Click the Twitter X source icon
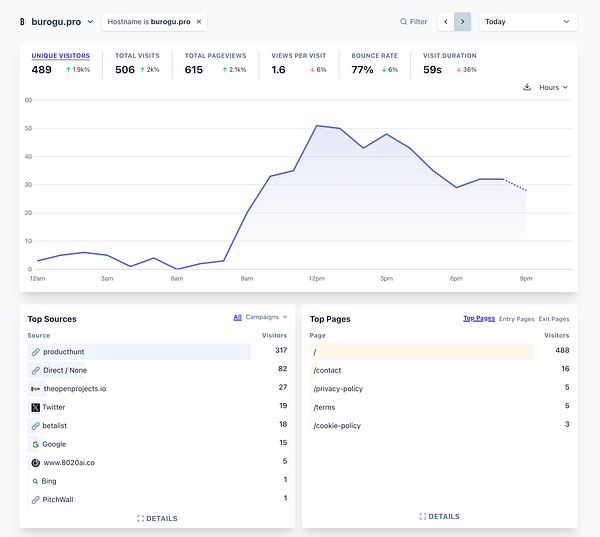 click(35, 407)
